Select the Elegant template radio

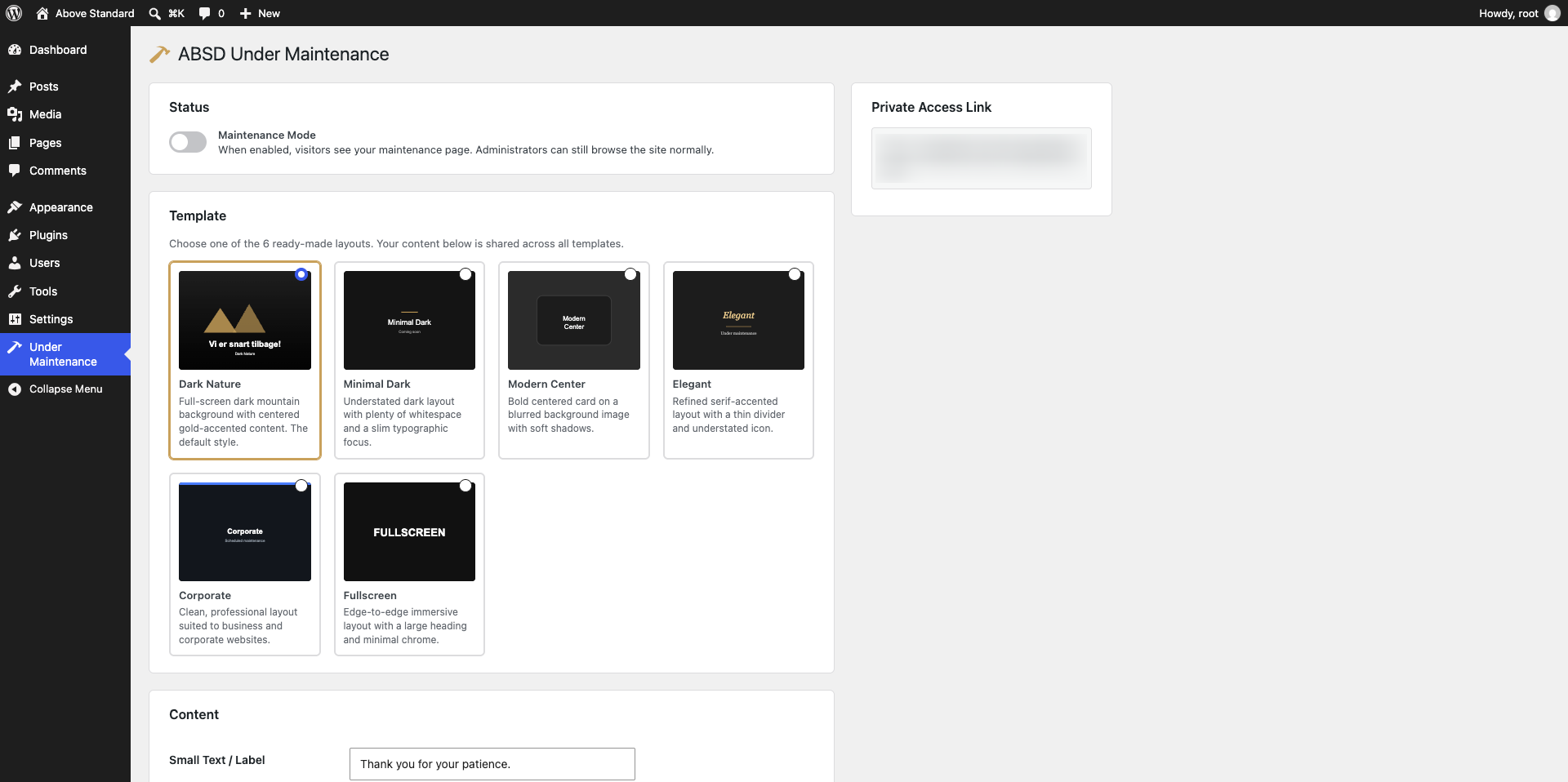pyautogui.click(x=795, y=274)
